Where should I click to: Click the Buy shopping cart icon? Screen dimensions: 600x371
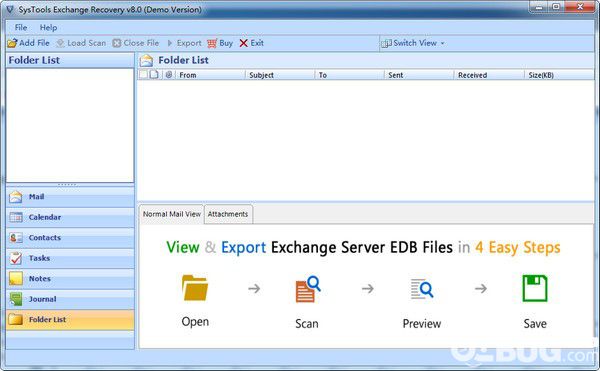pyautogui.click(x=212, y=43)
